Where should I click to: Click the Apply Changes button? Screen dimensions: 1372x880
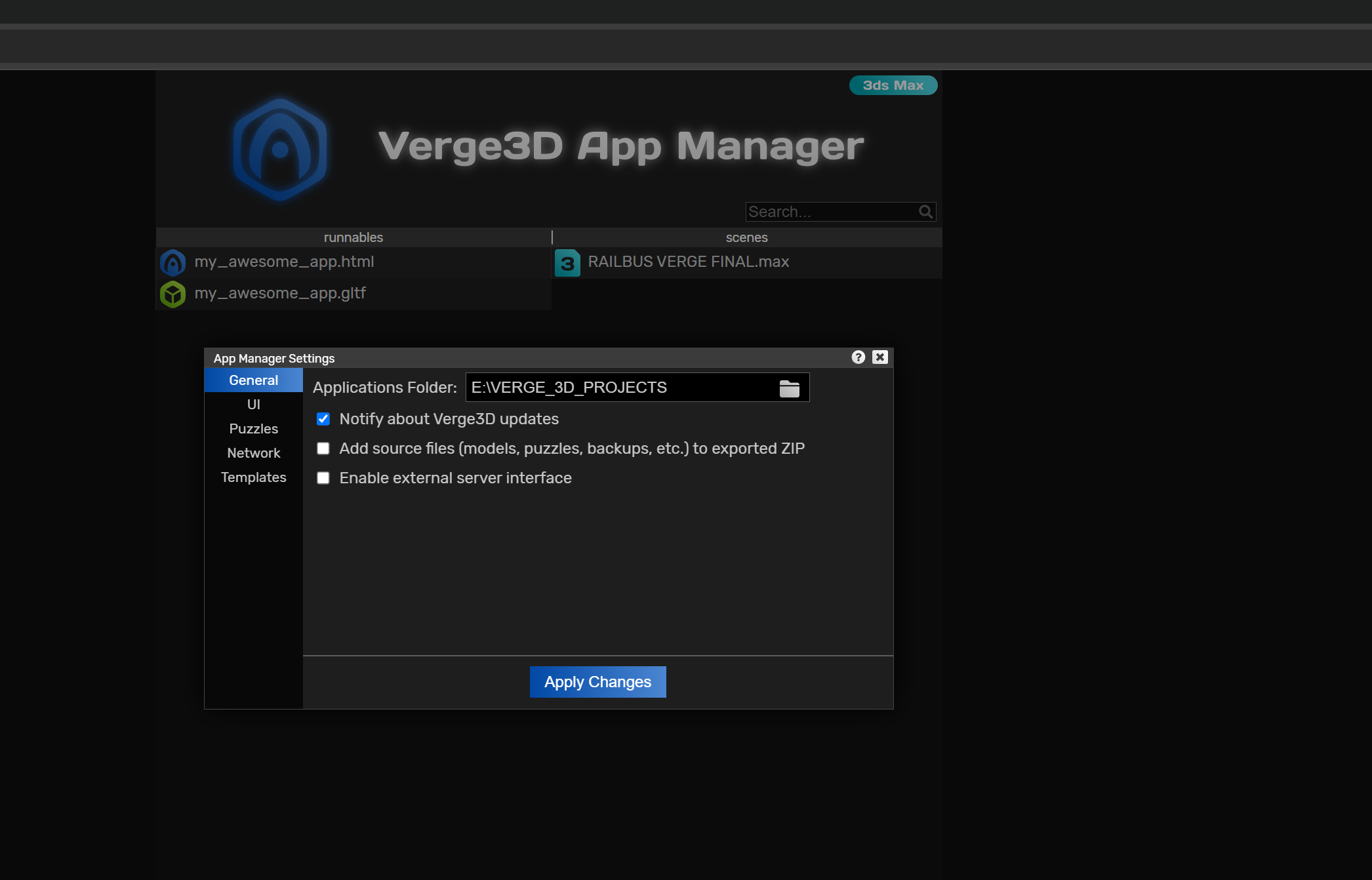598,682
